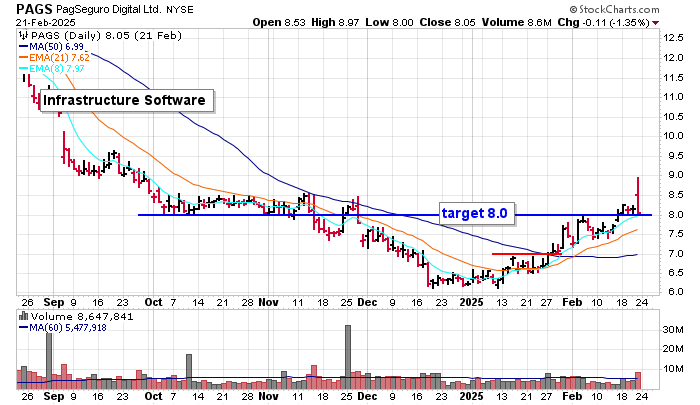Select the MA(50) dark blue legend line swatch
Viewport: 700px width, 405px height.
tap(23, 46)
